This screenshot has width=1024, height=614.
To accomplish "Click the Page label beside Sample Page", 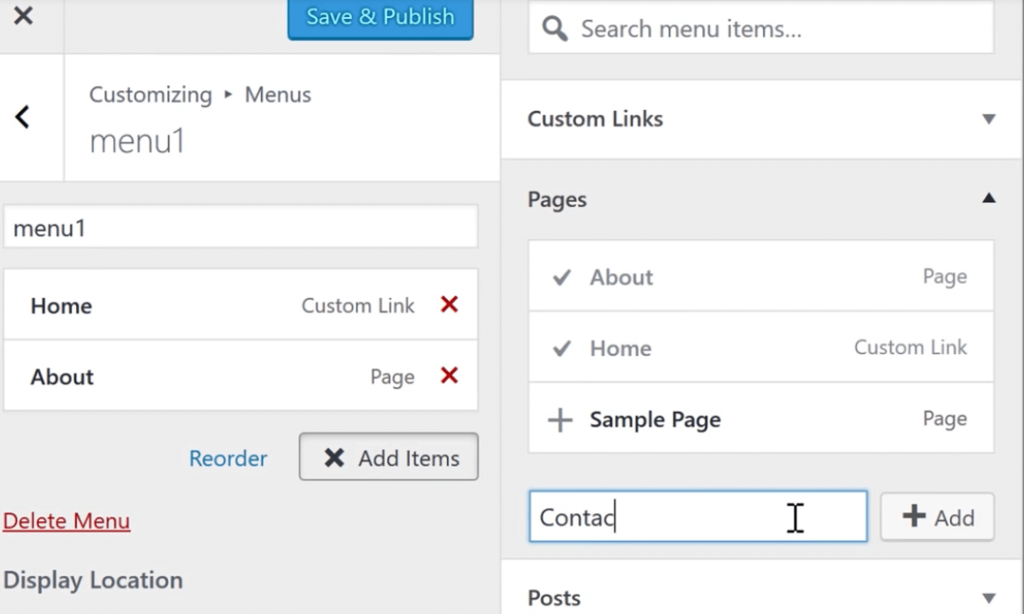I will point(944,418).
